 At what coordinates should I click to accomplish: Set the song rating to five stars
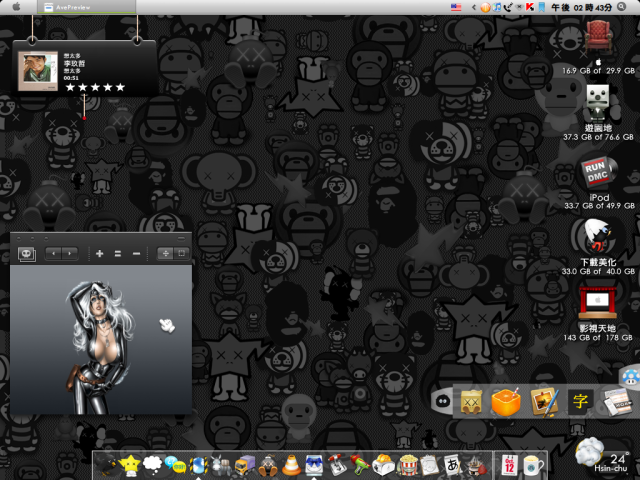tap(120, 87)
